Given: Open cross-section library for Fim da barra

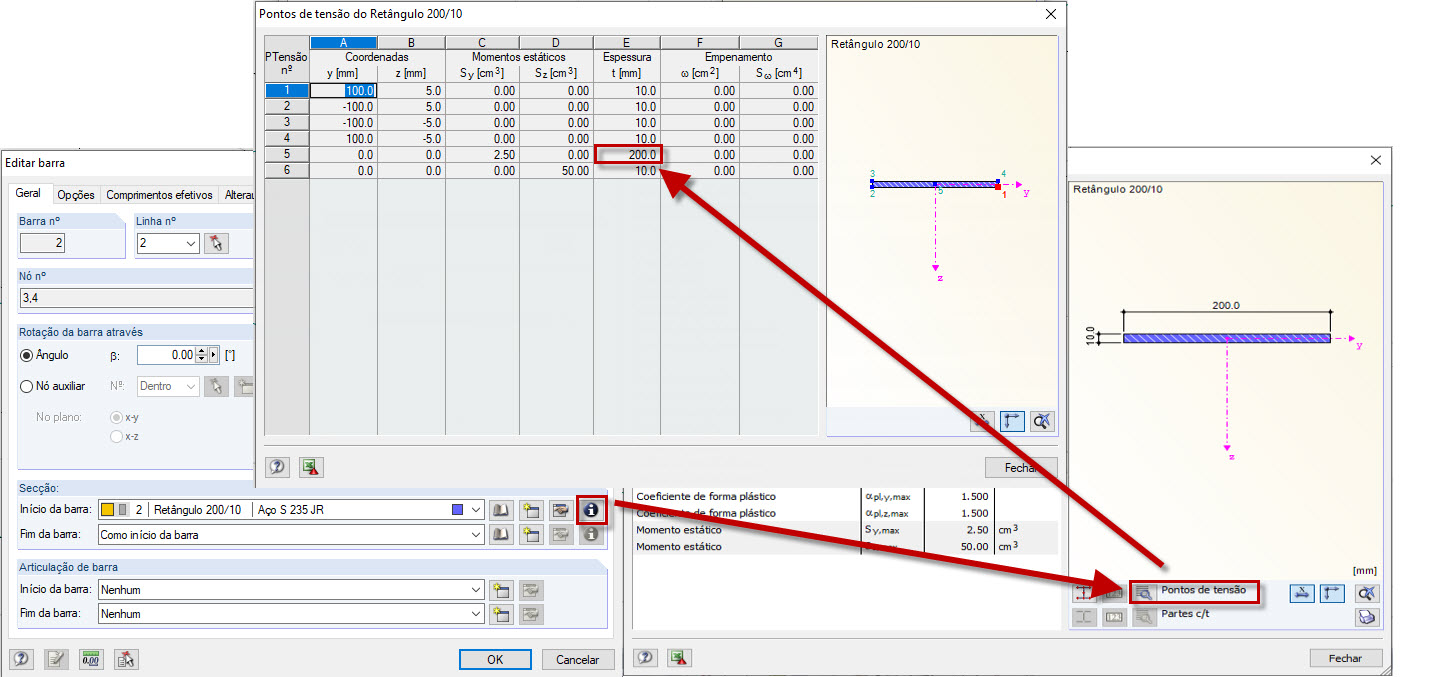Looking at the screenshot, I should tap(502, 535).
